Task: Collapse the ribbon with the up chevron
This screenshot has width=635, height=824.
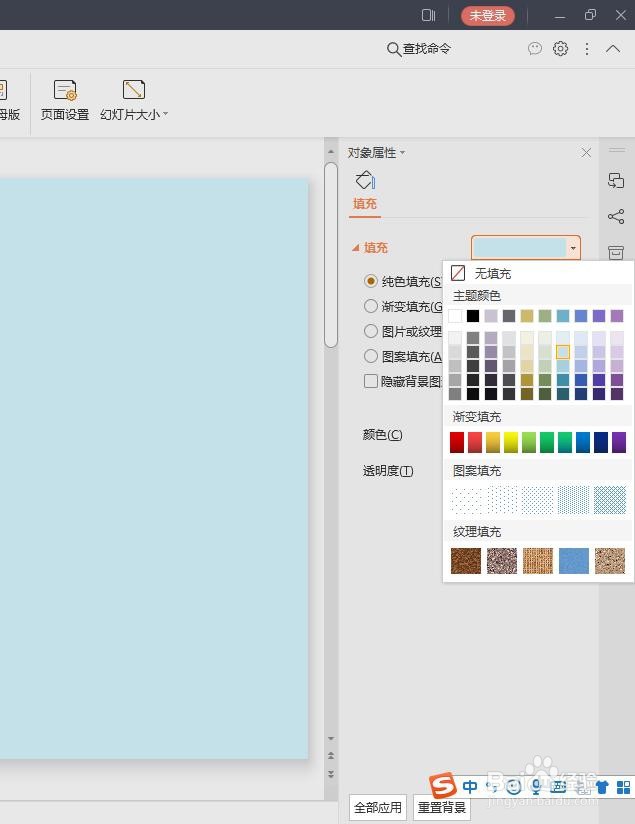Action: [x=613, y=49]
